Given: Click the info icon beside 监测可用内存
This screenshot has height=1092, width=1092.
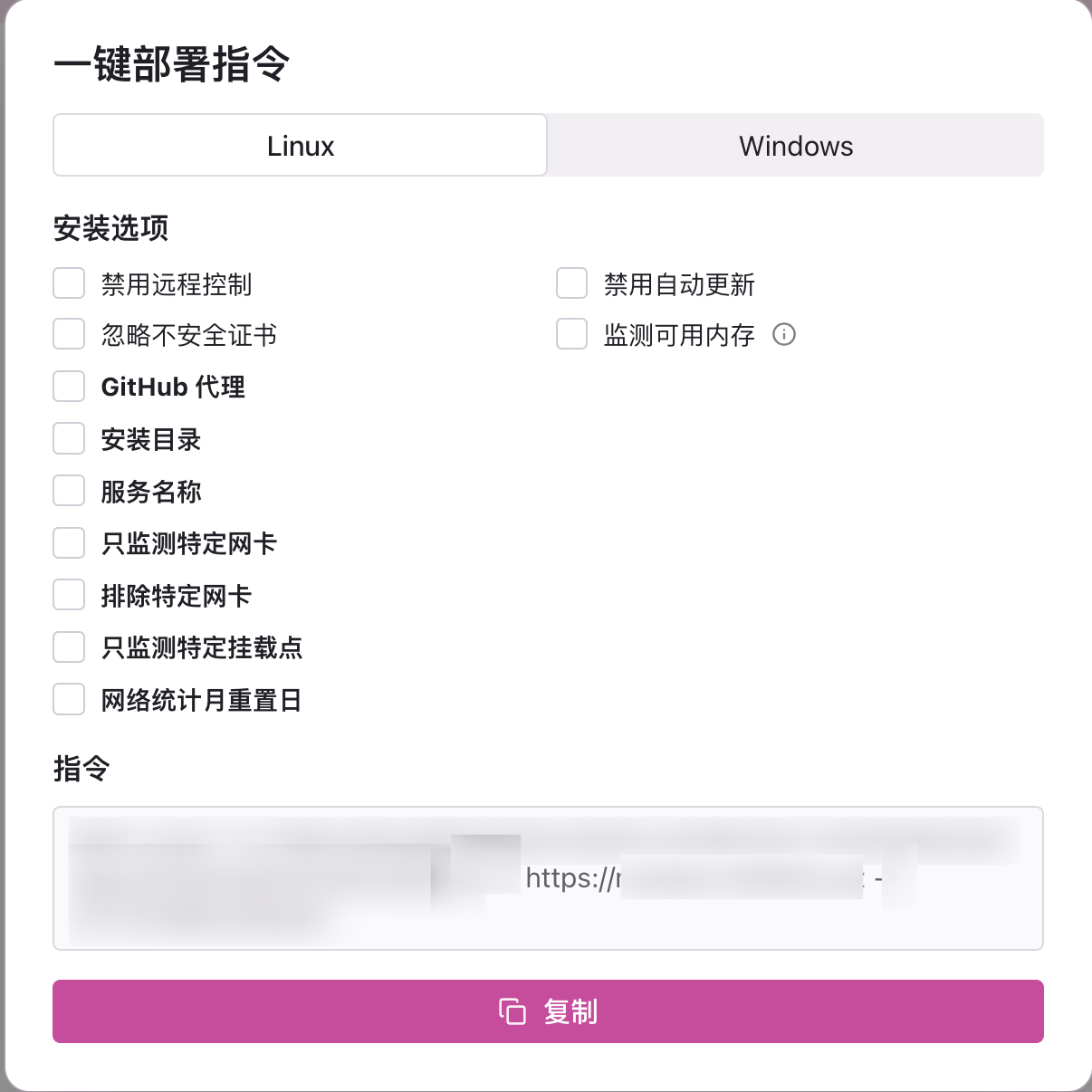Looking at the screenshot, I should click(784, 335).
